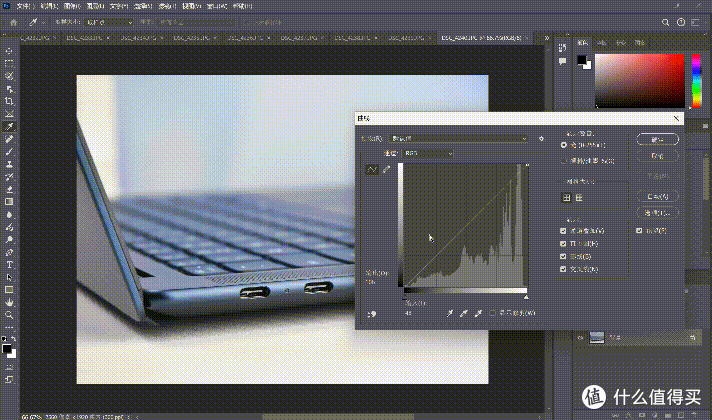Select the Blur tool

[9, 214]
